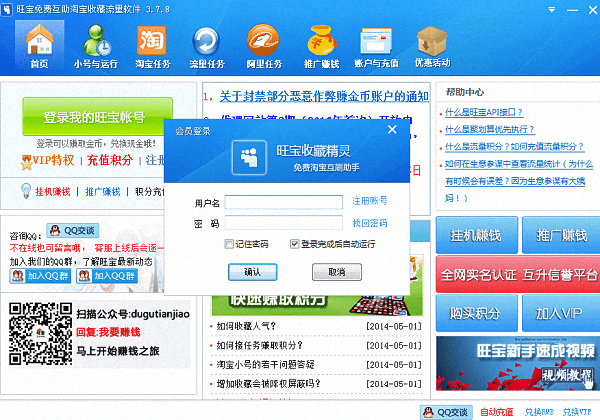Close the 会员登录 login dialog
Image resolution: width=600 pixels, height=420 pixels.
tap(392, 130)
